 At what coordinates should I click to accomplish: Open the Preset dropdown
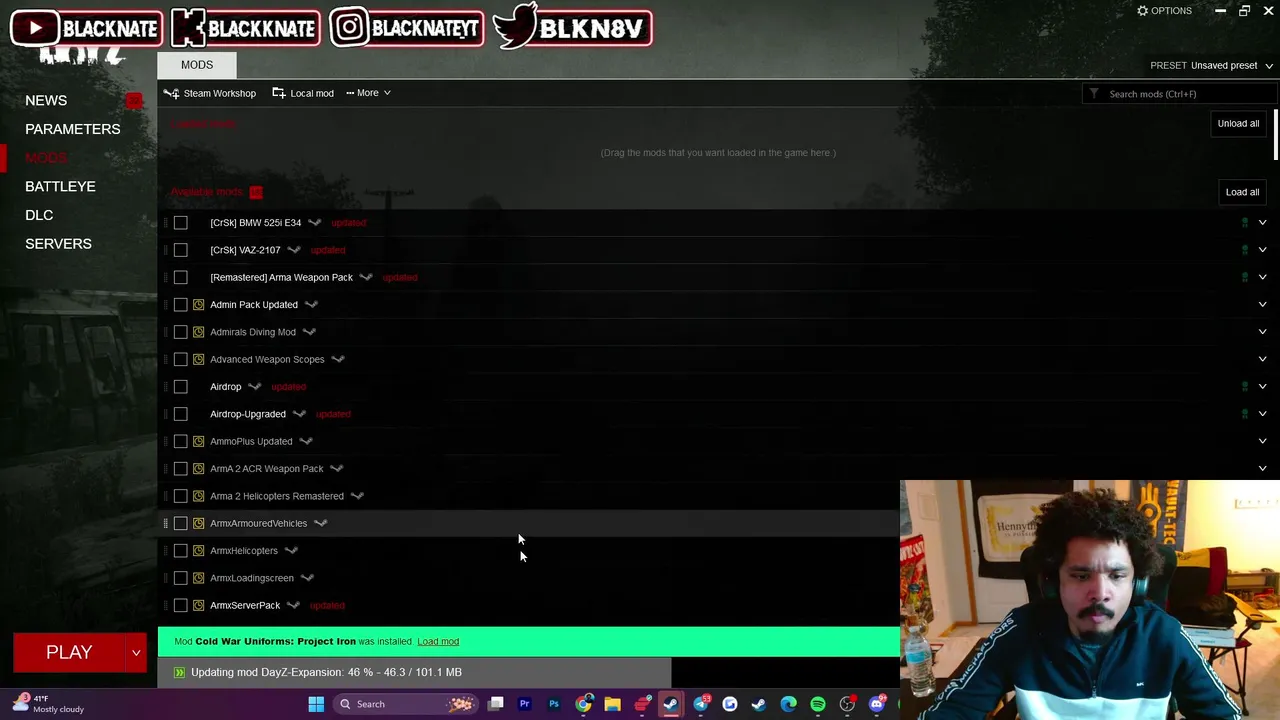coord(1212,65)
